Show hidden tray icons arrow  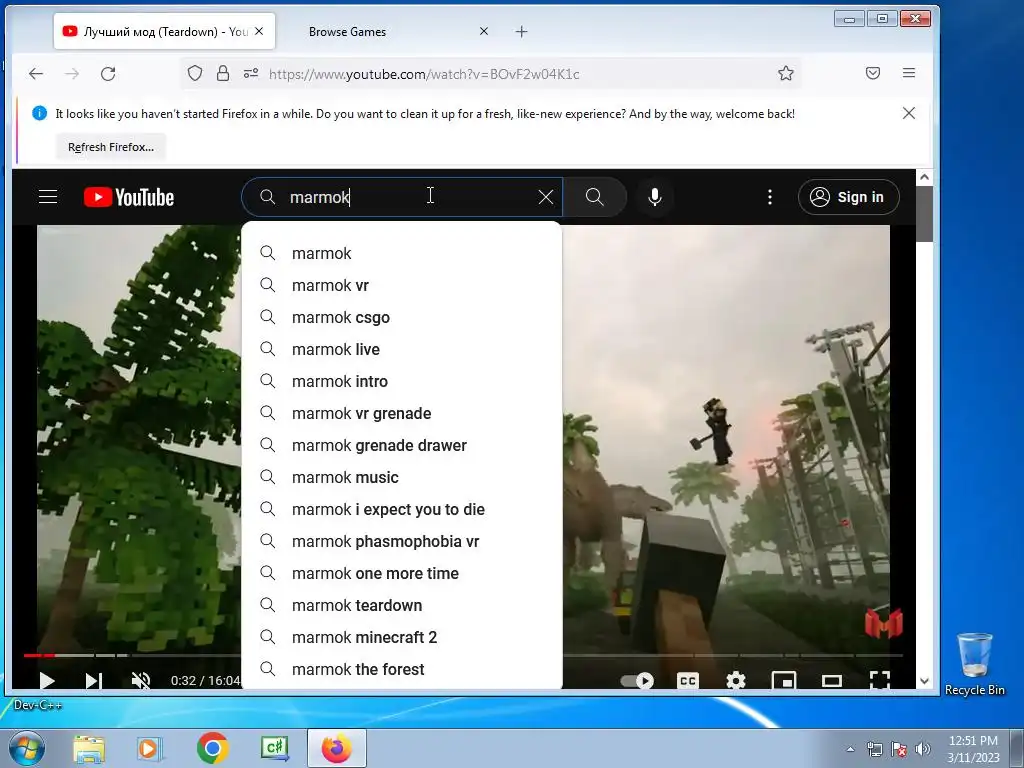point(850,749)
